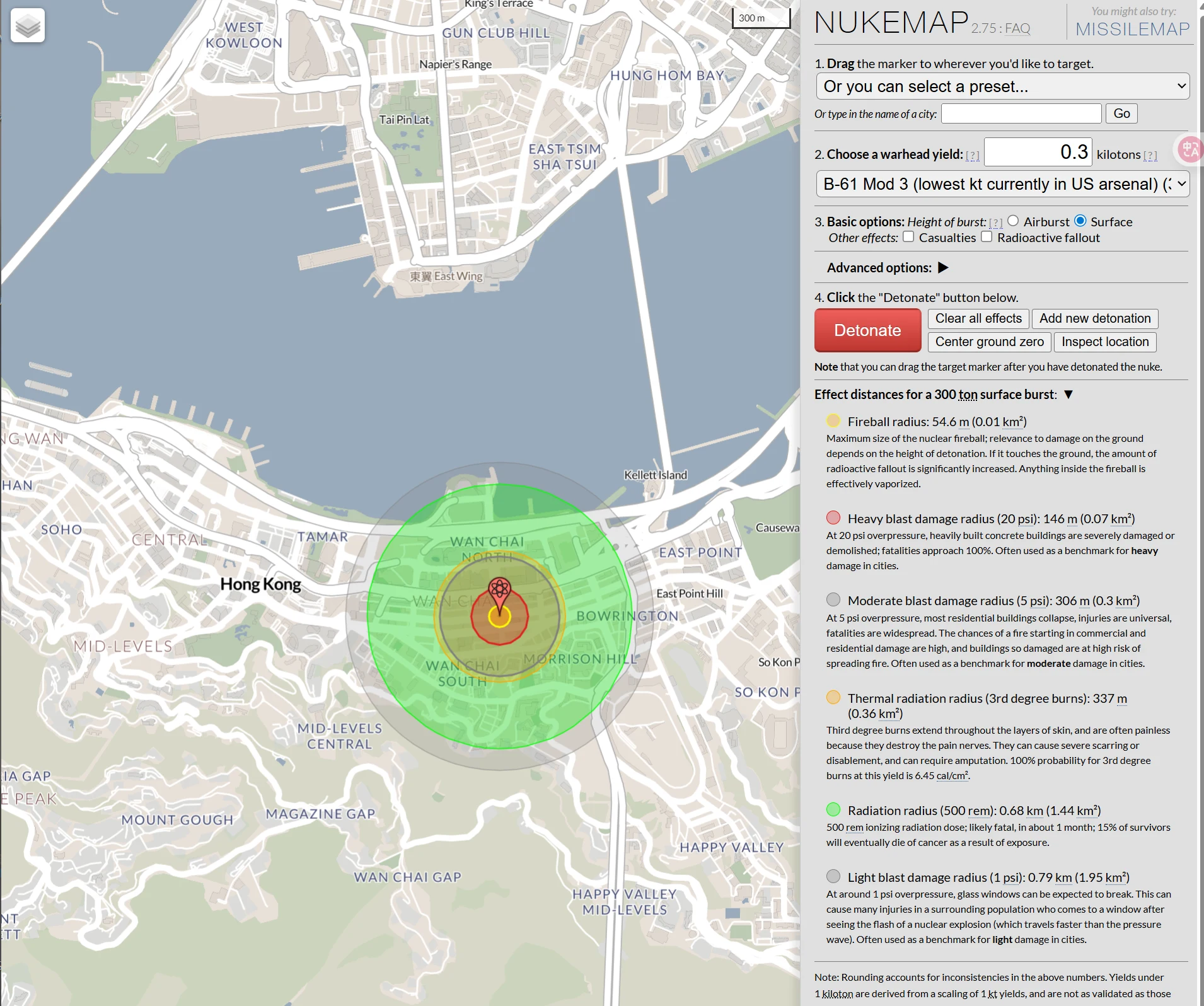This screenshot has width=1204, height=1006.
Task: Click the 'ton' link in Effect distances heading
Action: tap(968, 395)
